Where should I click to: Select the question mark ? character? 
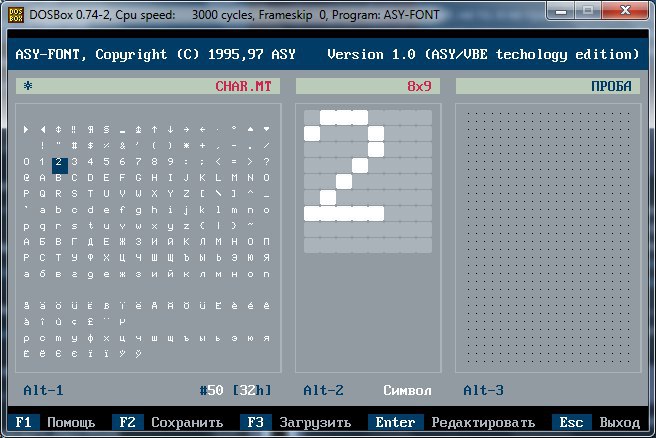[x=266, y=161]
